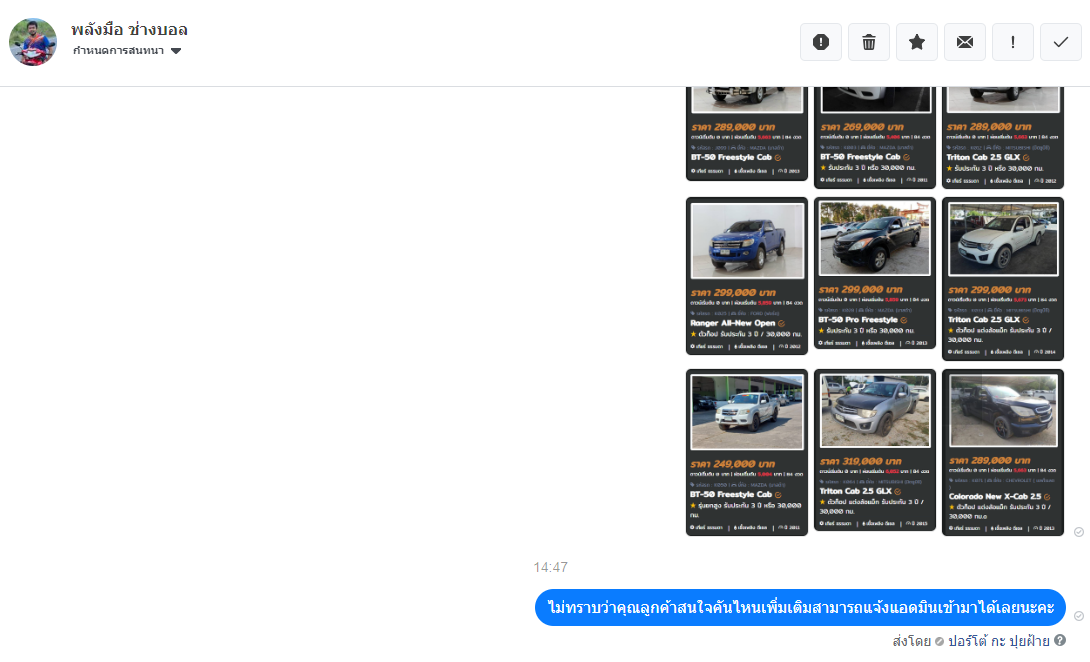
Task: Mark conversation done with checkmark icon
Action: [x=1061, y=42]
